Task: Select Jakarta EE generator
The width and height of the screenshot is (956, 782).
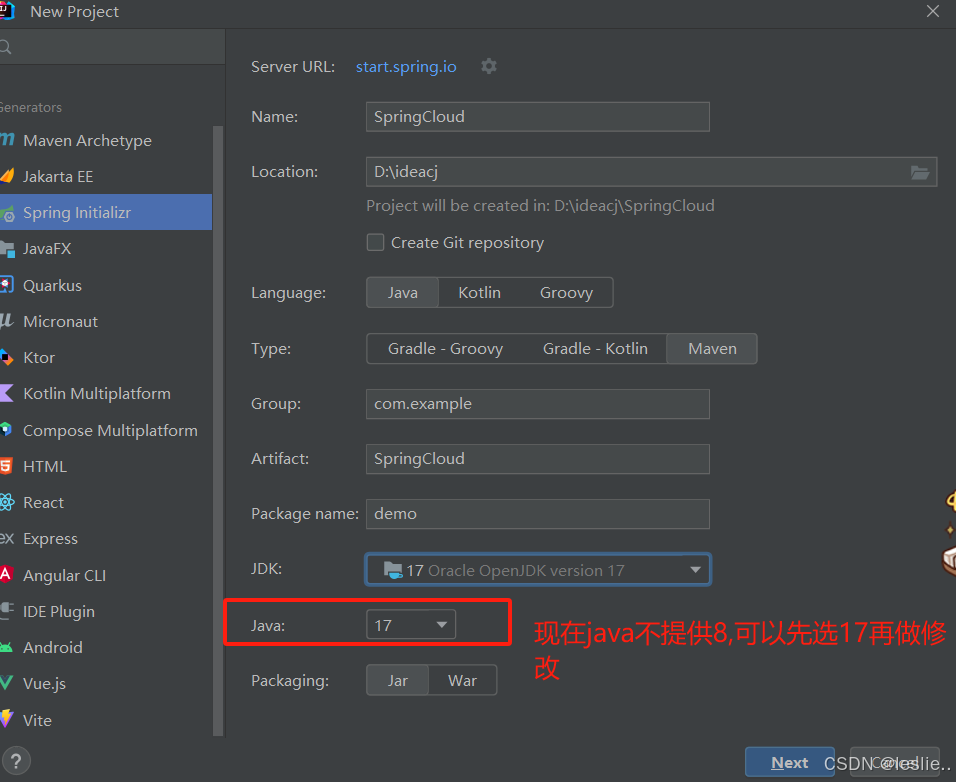Action: (106, 176)
